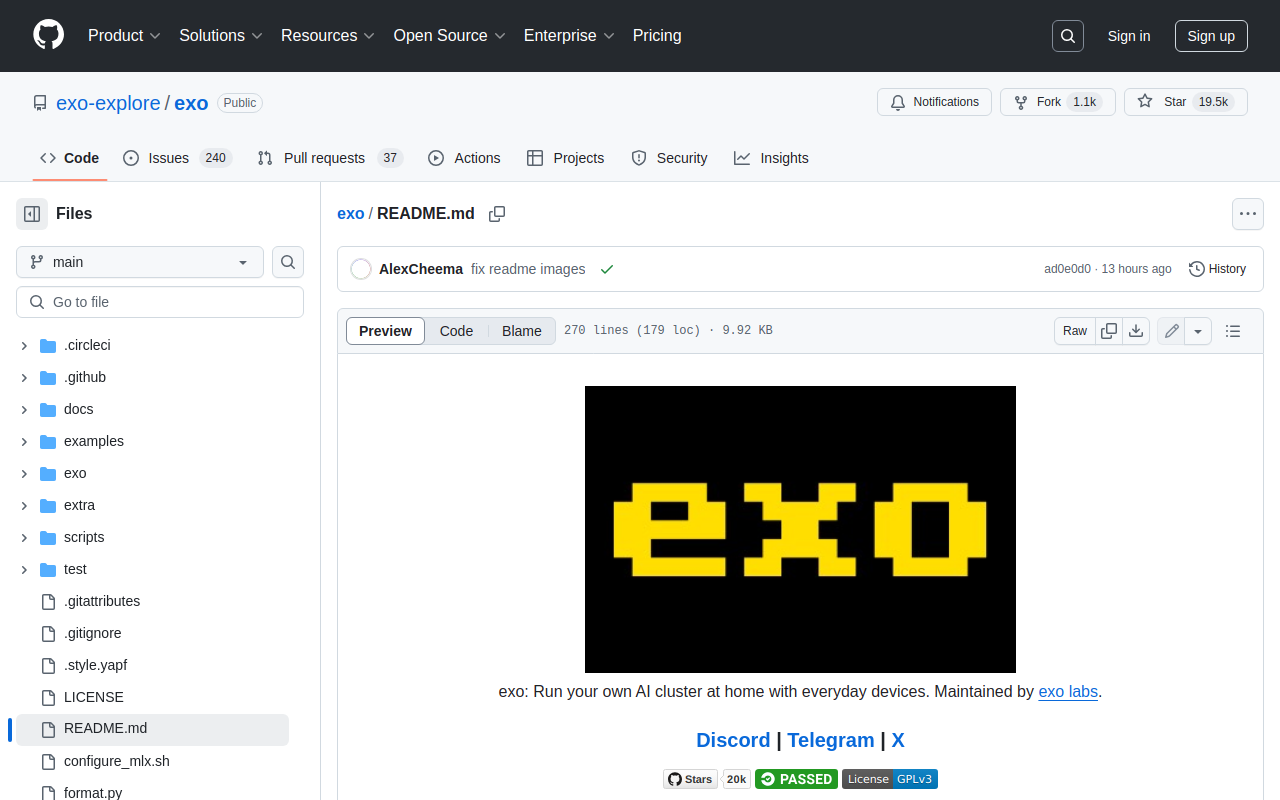Open the search magnifier in header
The height and width of the screenshot is (800, 1280).
click(x=1068, y=36)
